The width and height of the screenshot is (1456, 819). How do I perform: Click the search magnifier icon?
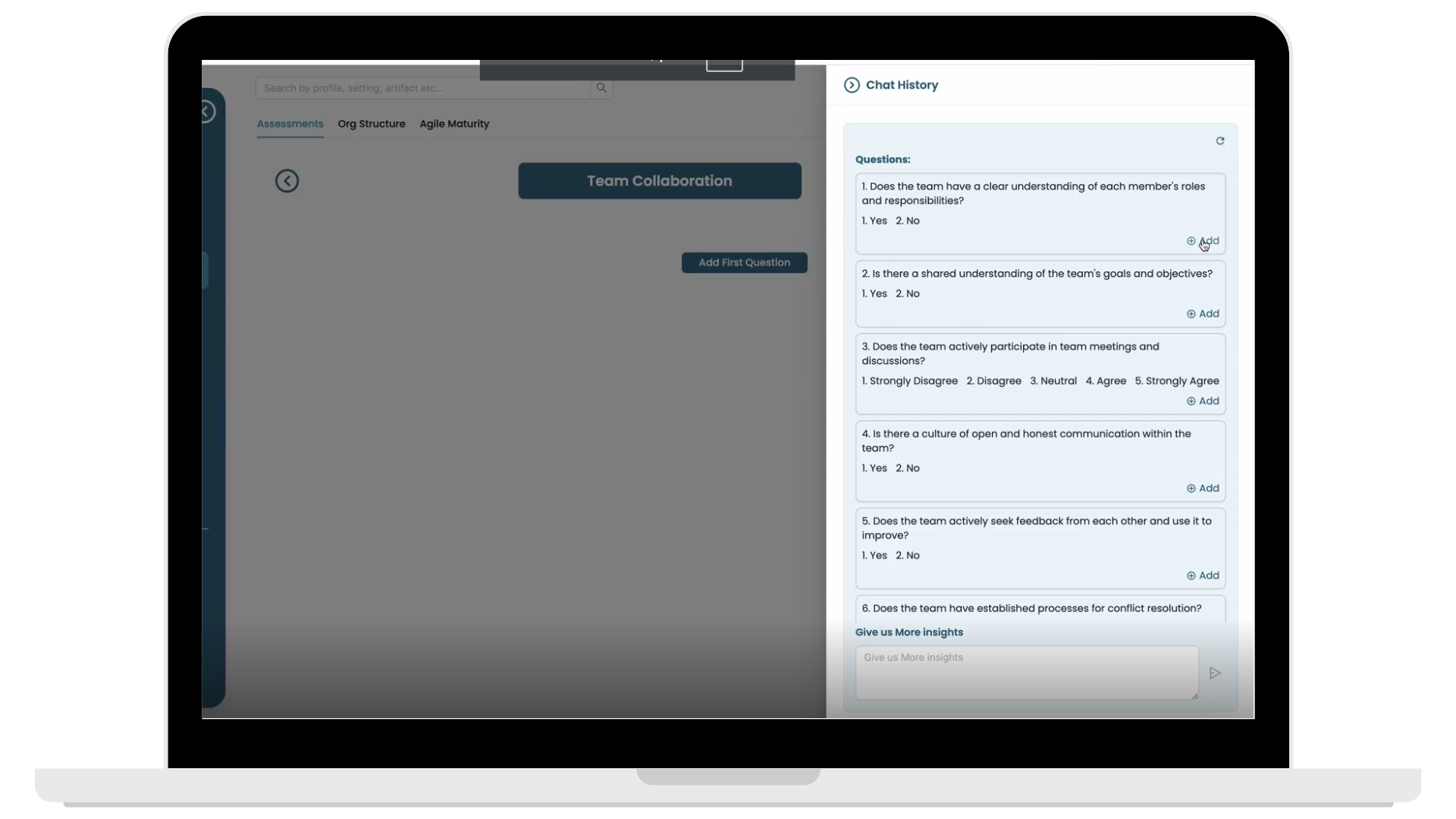pyautogui.click(x=601, y=88)
